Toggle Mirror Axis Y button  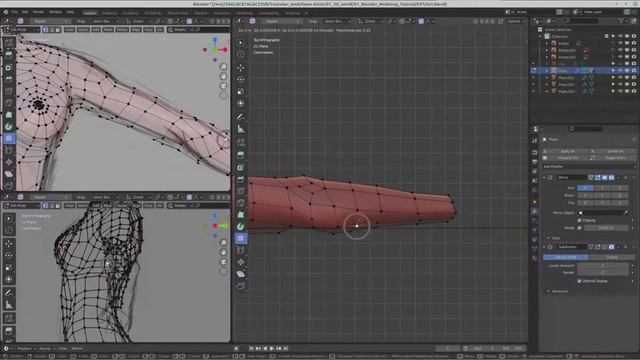pos(602,188)
